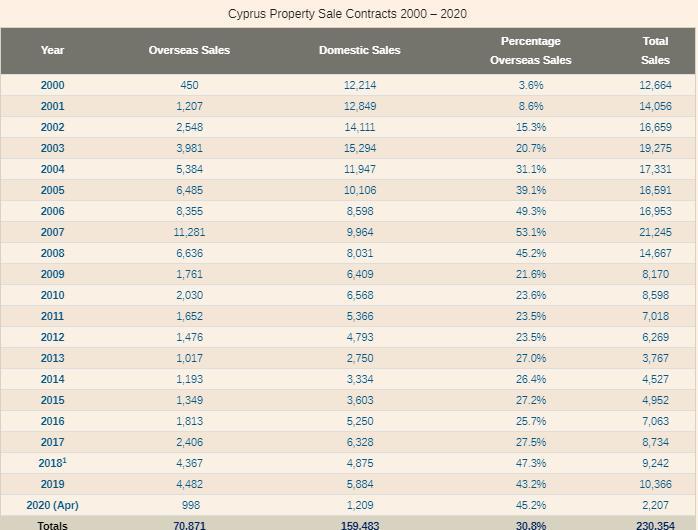The image size is (698, 530).
Task: Click the table title 'Cyprus Property Sale Contracts'
Action: tap(347, 13)
